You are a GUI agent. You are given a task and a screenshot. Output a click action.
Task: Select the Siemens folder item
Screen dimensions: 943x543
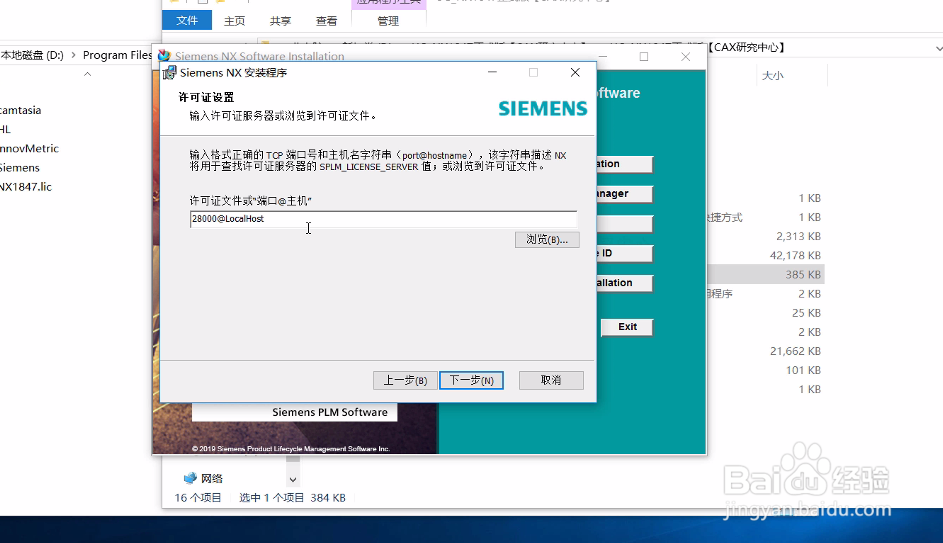point(19,168)
